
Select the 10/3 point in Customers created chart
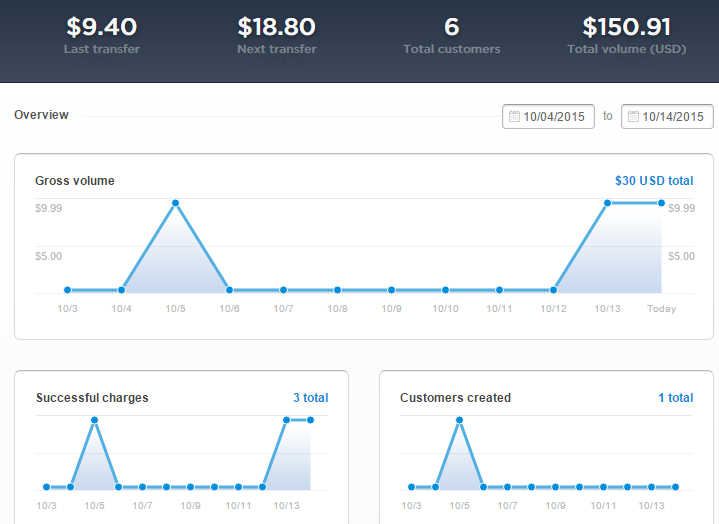pyautogui.click(x=411, y=487)
